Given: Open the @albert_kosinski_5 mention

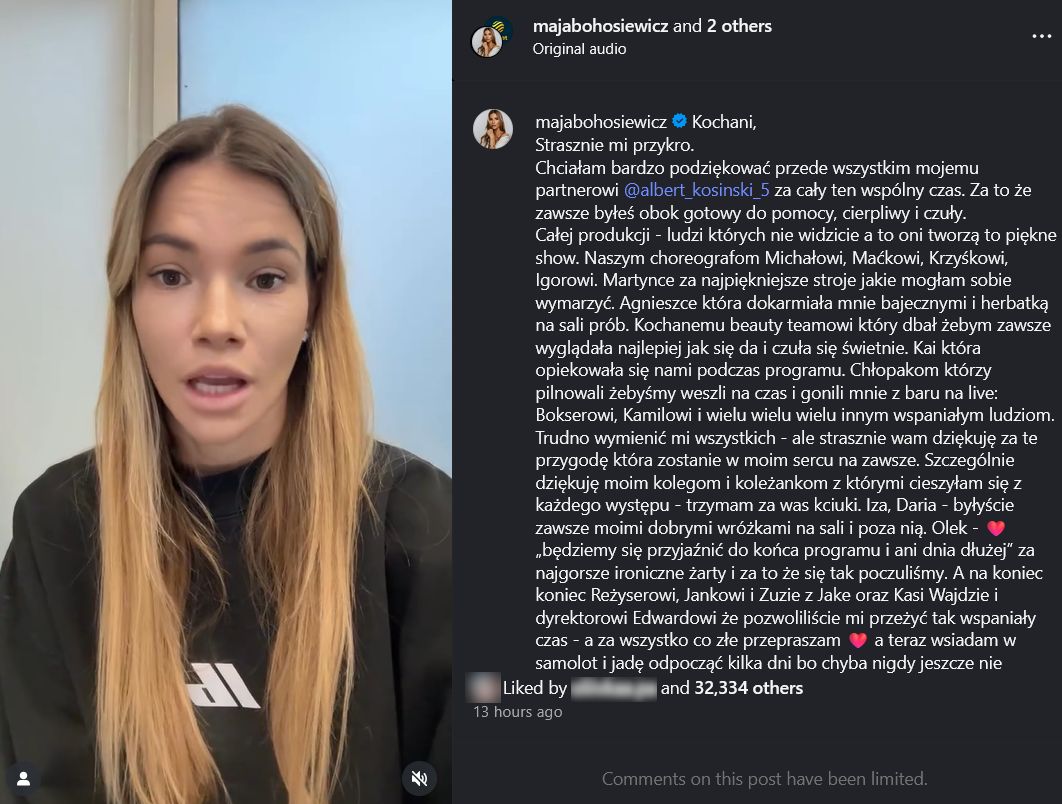Looking at the screenshot, I should 696,190.
